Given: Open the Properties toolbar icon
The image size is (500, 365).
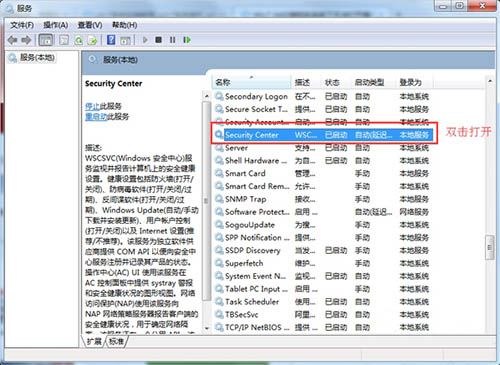Looking at the screenshot, I should click(64, 40).
